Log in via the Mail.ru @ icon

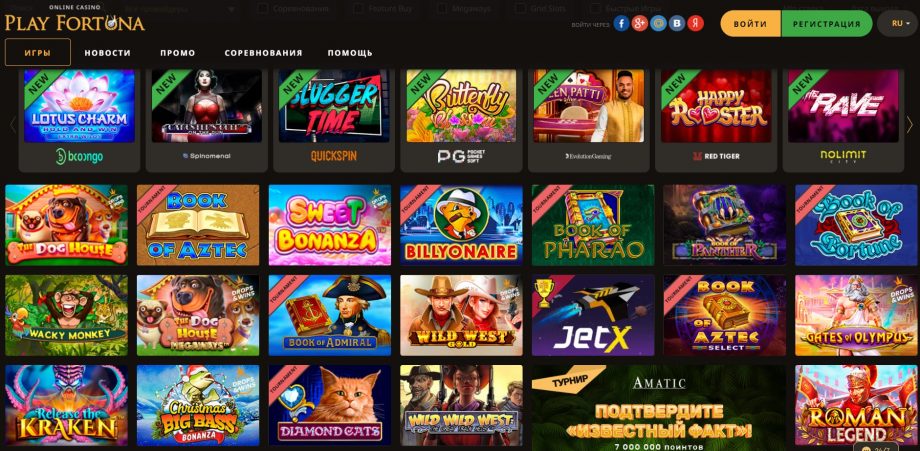click(658, 23)
